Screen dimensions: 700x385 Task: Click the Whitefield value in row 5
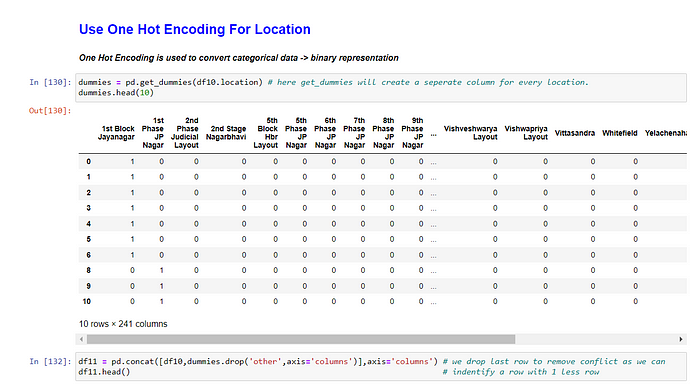click(x=635, y=239)
